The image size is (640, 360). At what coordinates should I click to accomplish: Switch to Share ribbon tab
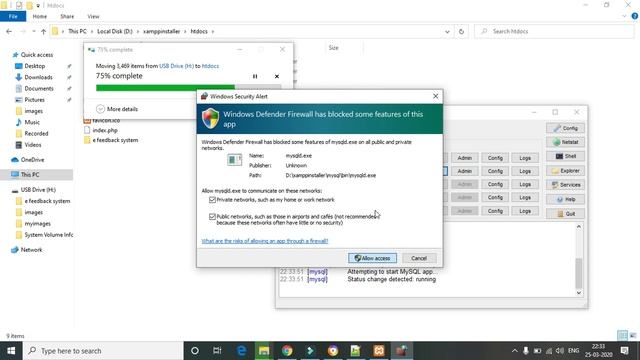[x=67, y=16]
